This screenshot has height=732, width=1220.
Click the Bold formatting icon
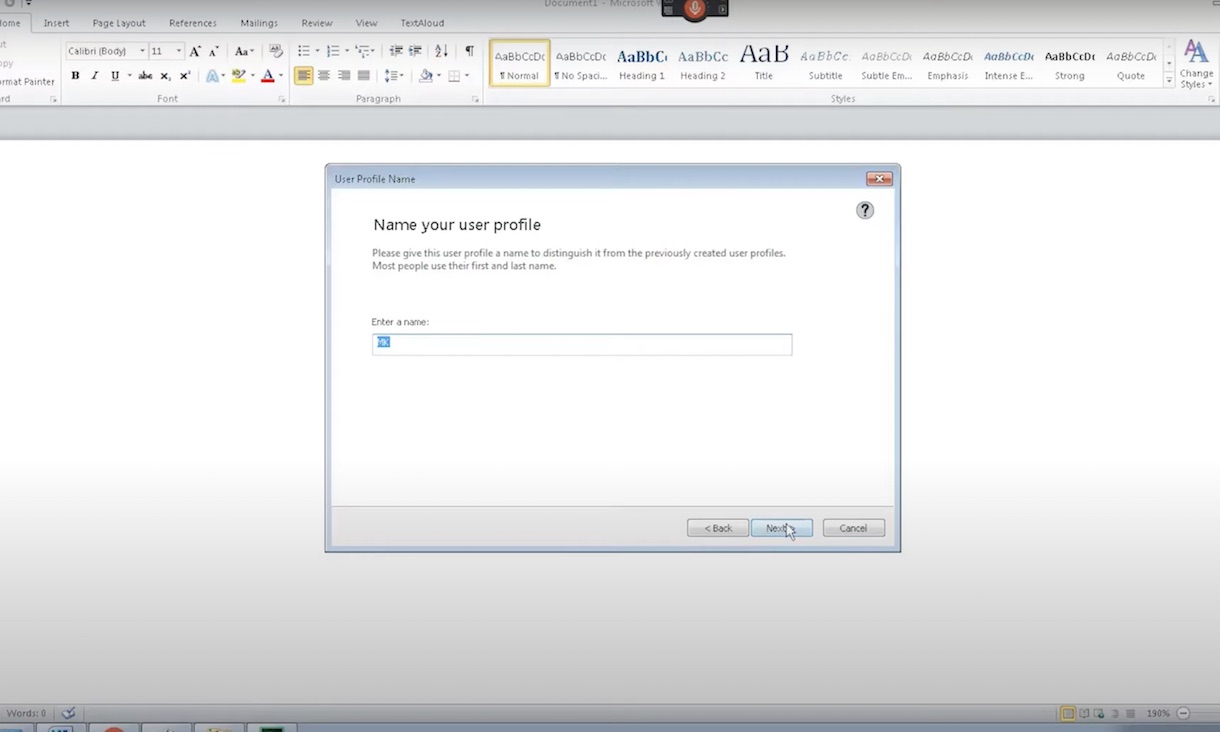[75, 76]
